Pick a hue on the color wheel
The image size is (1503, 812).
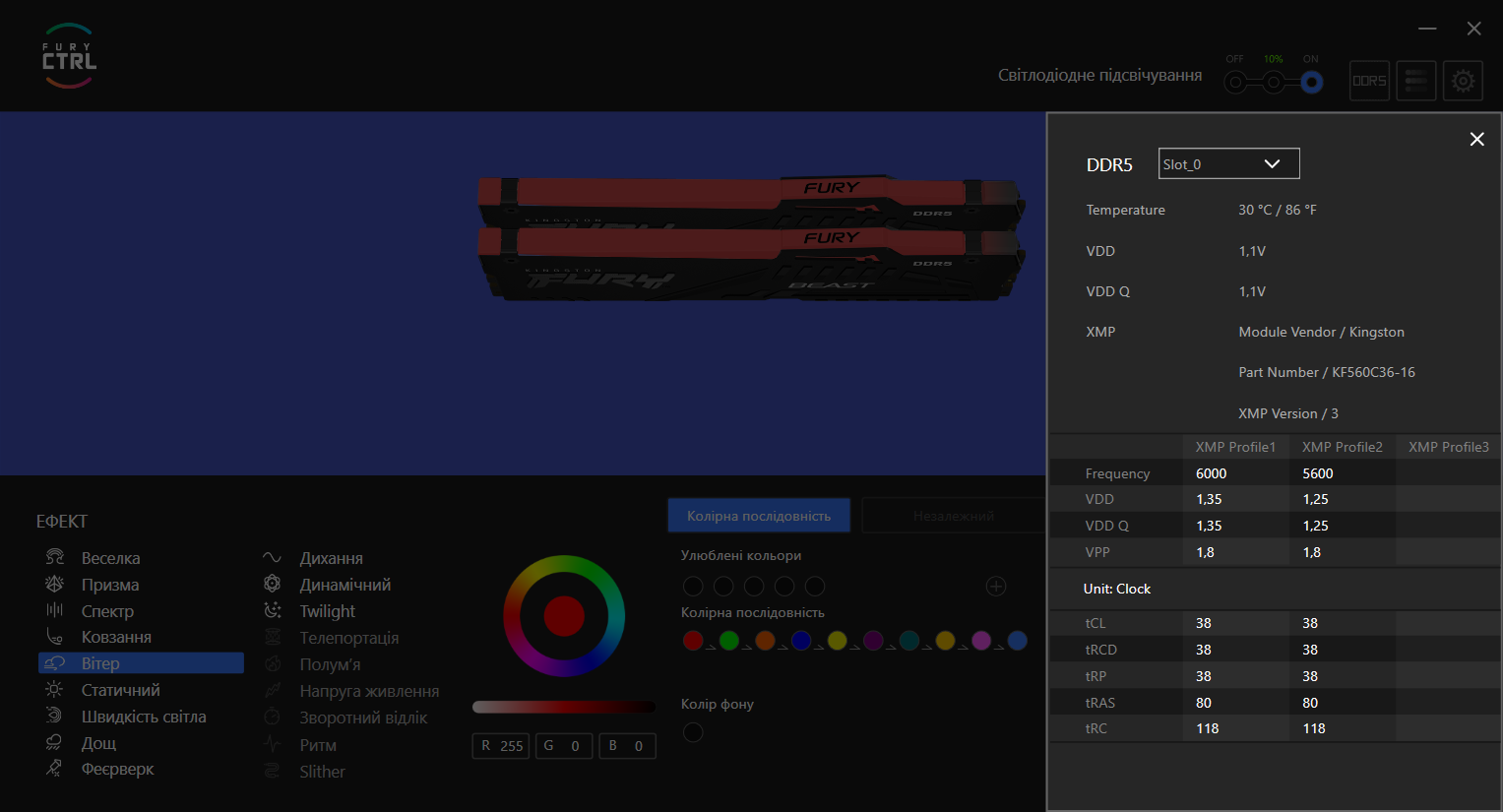(x=564, y=616)
